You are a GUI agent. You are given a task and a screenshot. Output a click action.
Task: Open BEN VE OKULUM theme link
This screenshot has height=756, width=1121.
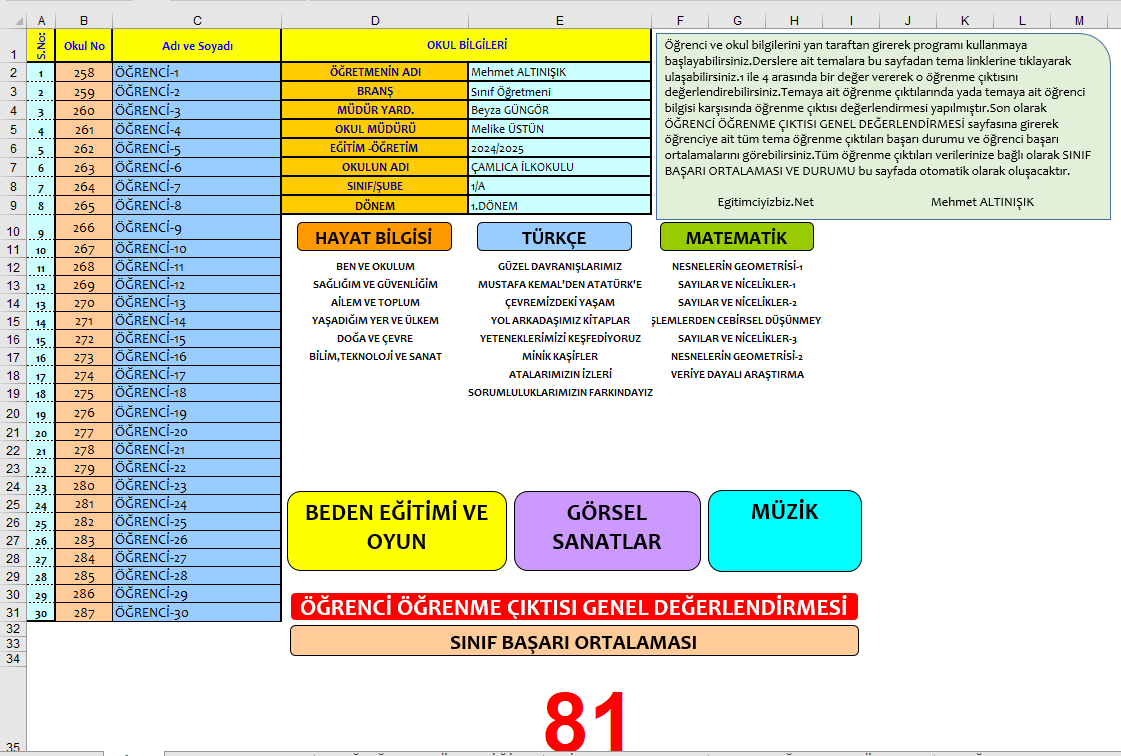(x=375, y=266)
